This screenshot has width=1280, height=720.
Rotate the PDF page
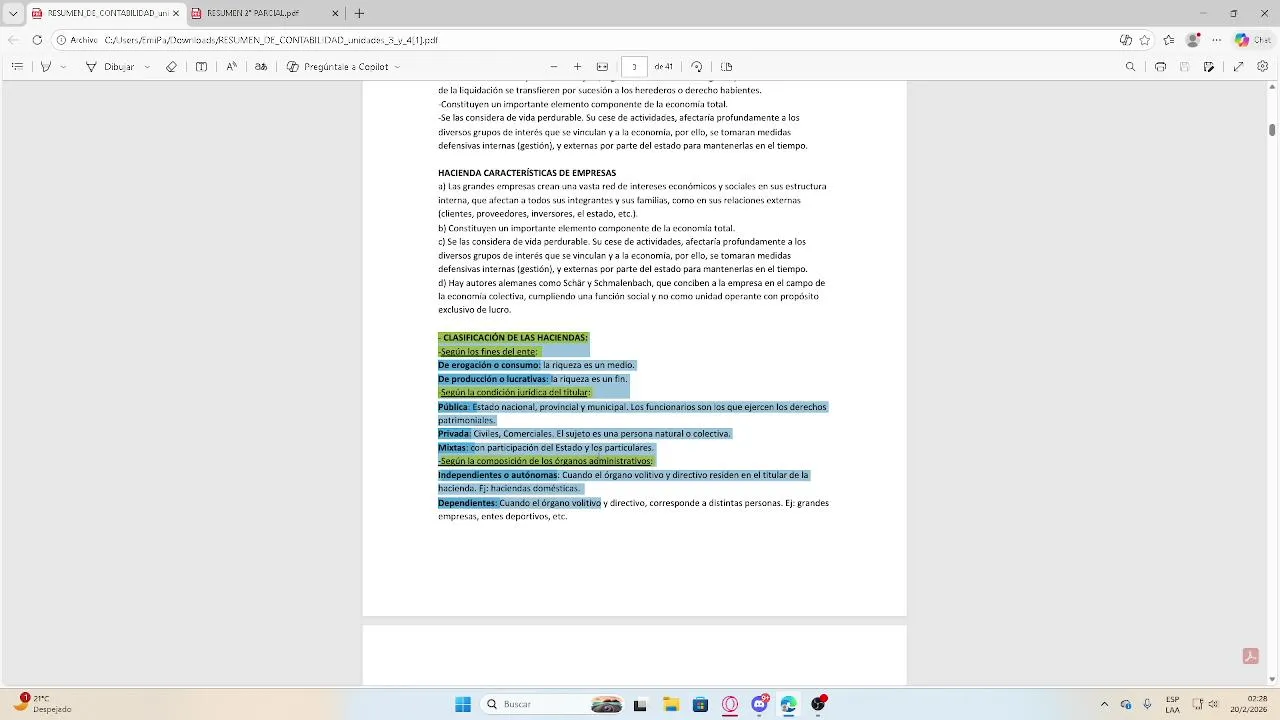[x=697, y=67]
